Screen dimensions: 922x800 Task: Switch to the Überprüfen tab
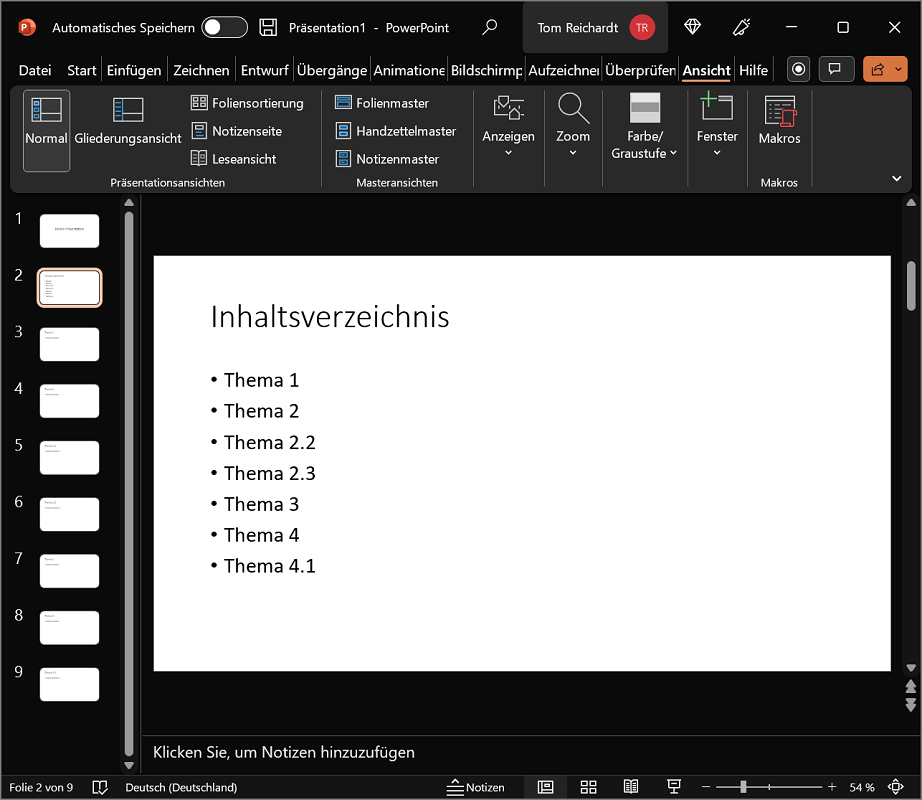640,71
